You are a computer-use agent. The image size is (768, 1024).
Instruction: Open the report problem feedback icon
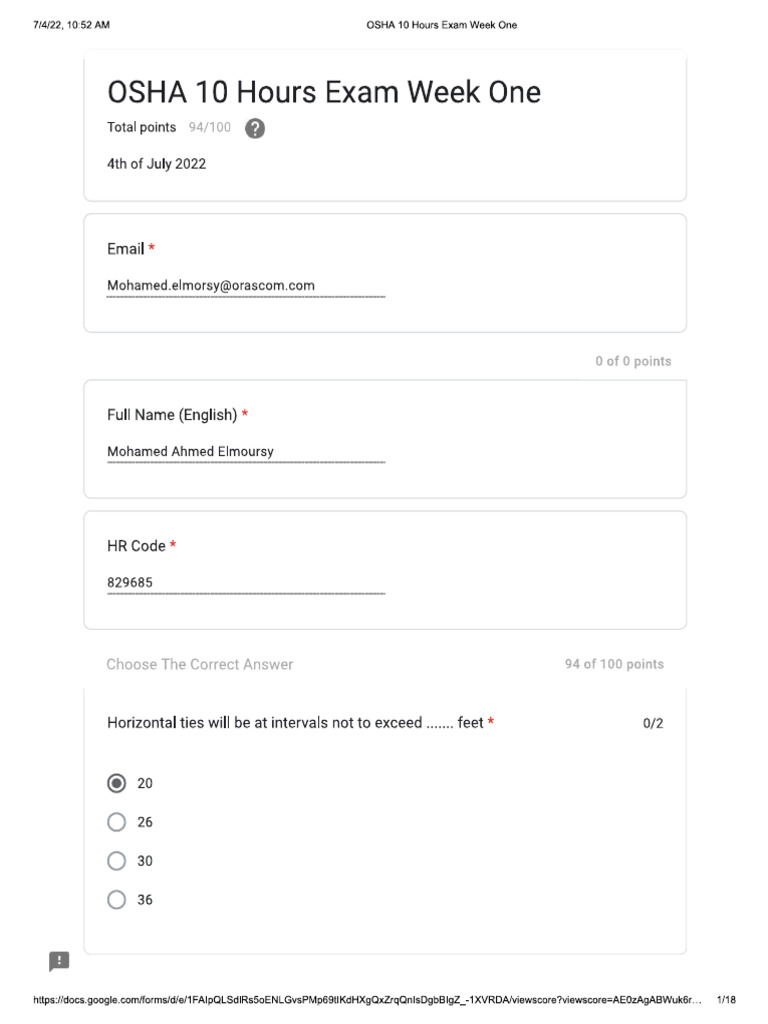coord(59,961)
